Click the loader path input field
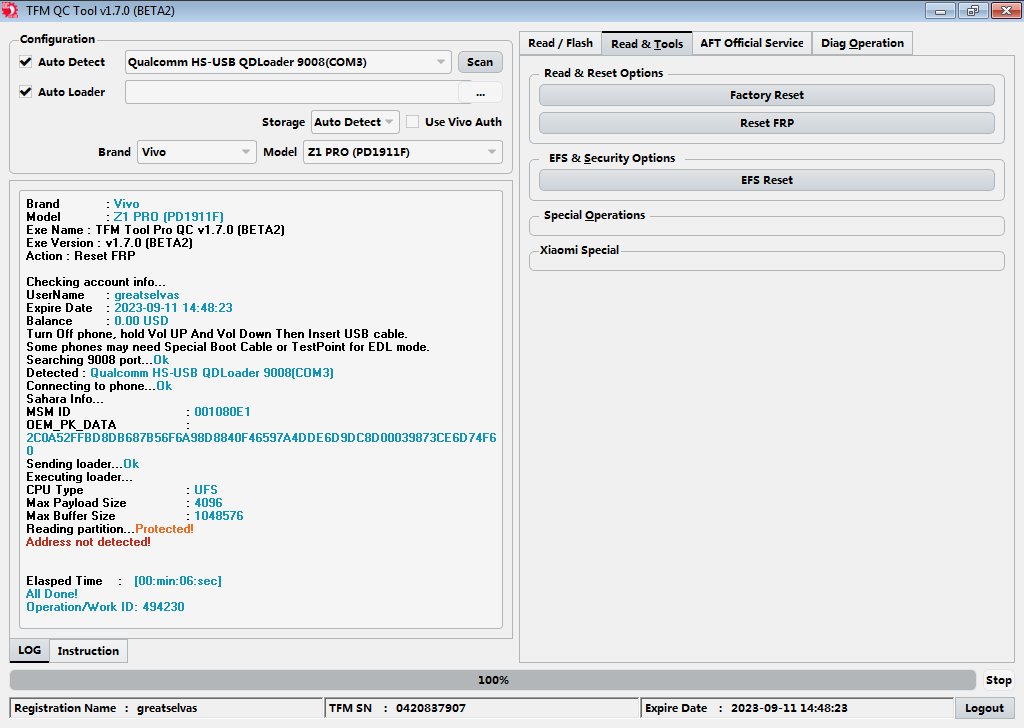This screenshot has width=1024, height=728. pyautogui.click(x=292, y=93)
